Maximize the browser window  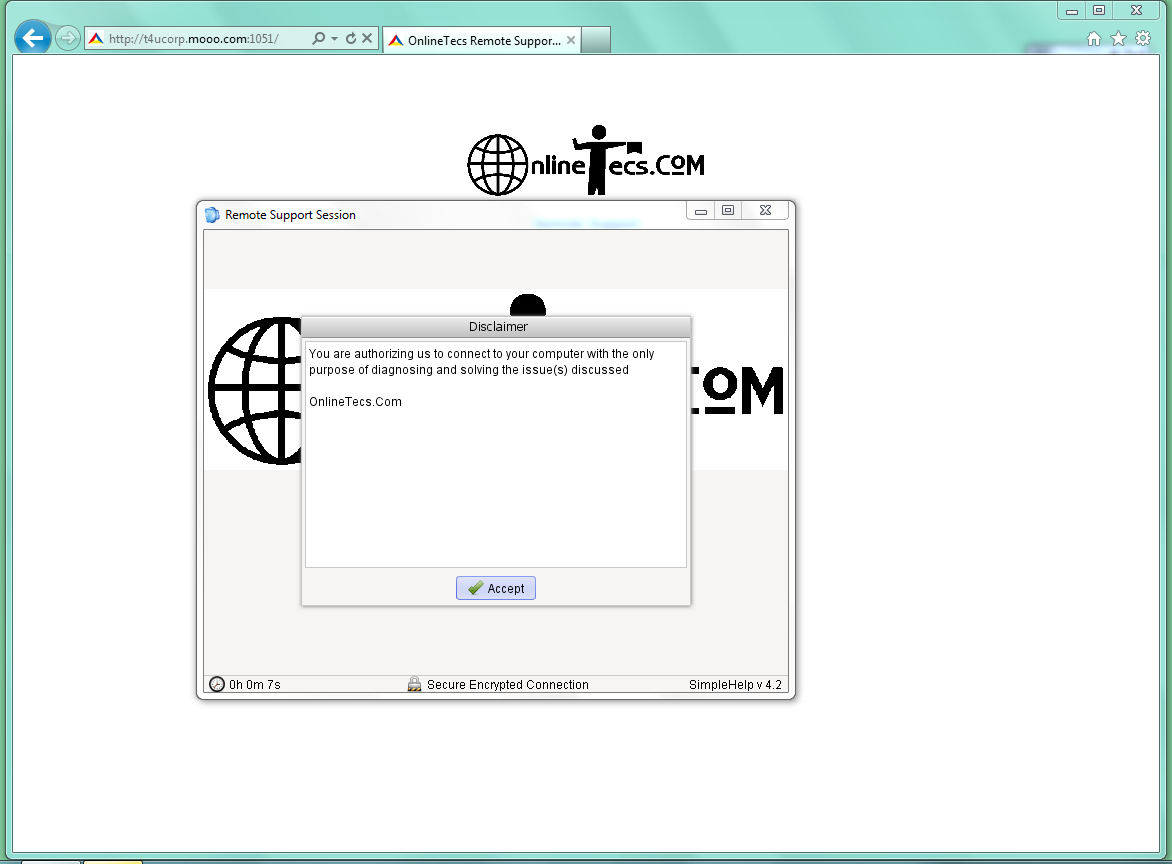(x=1099, y=10)
